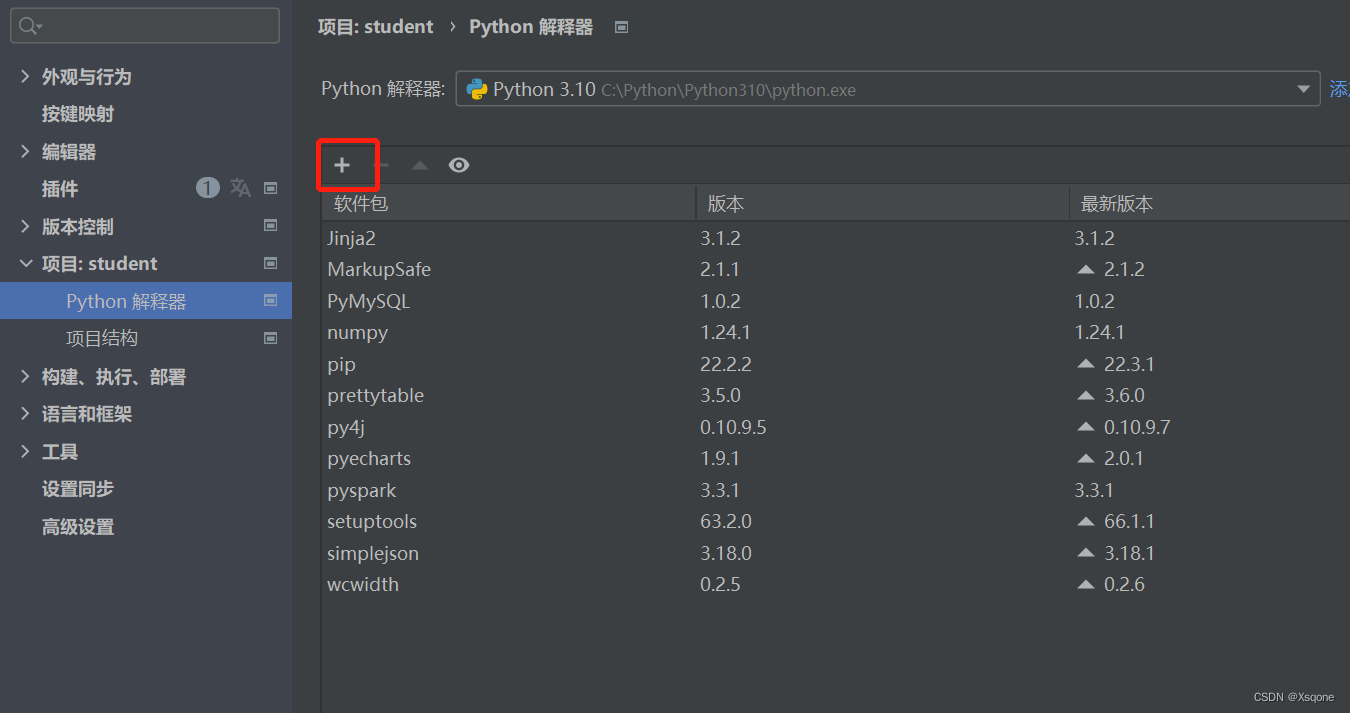Click project-level icon beside Python interpreter breadcrumb

[x=621, y=27]
